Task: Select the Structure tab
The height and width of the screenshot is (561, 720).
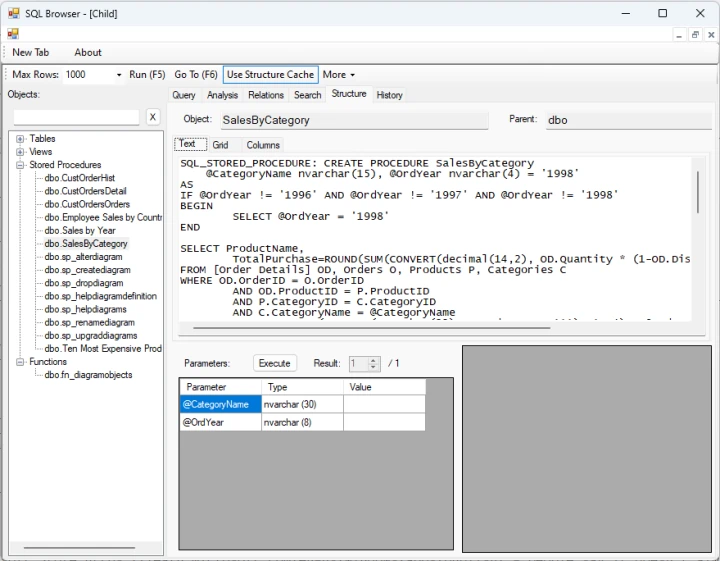Action: coord(349,94)
